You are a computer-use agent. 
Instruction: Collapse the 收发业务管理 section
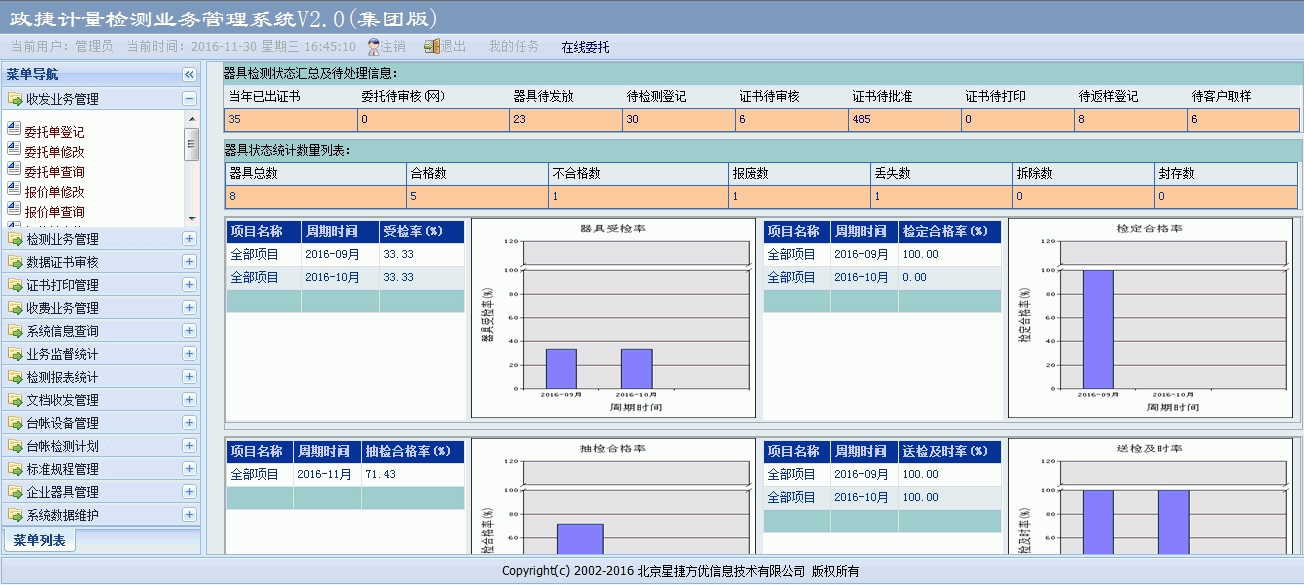click(x=189, y=99)
